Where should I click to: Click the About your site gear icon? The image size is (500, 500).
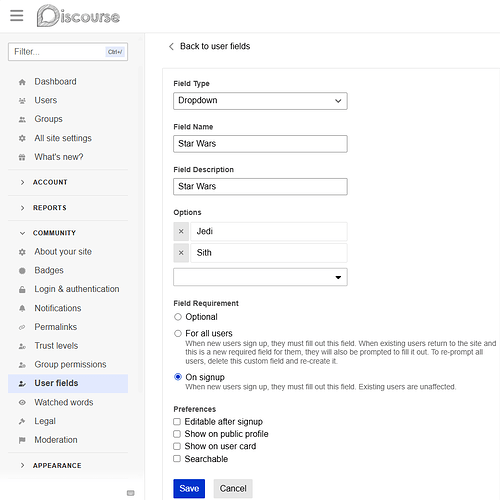click(x=22, y=252)
